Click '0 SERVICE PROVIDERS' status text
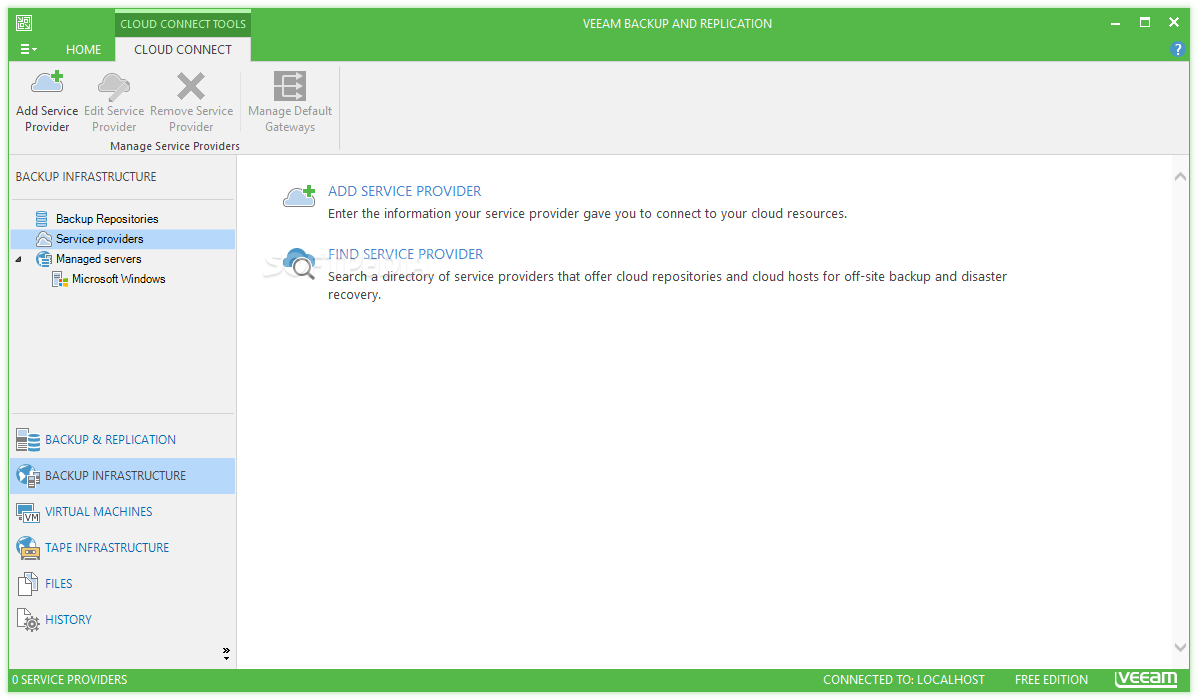Image resolution: width=1198 pixels, height=700 pixels. 70,679
